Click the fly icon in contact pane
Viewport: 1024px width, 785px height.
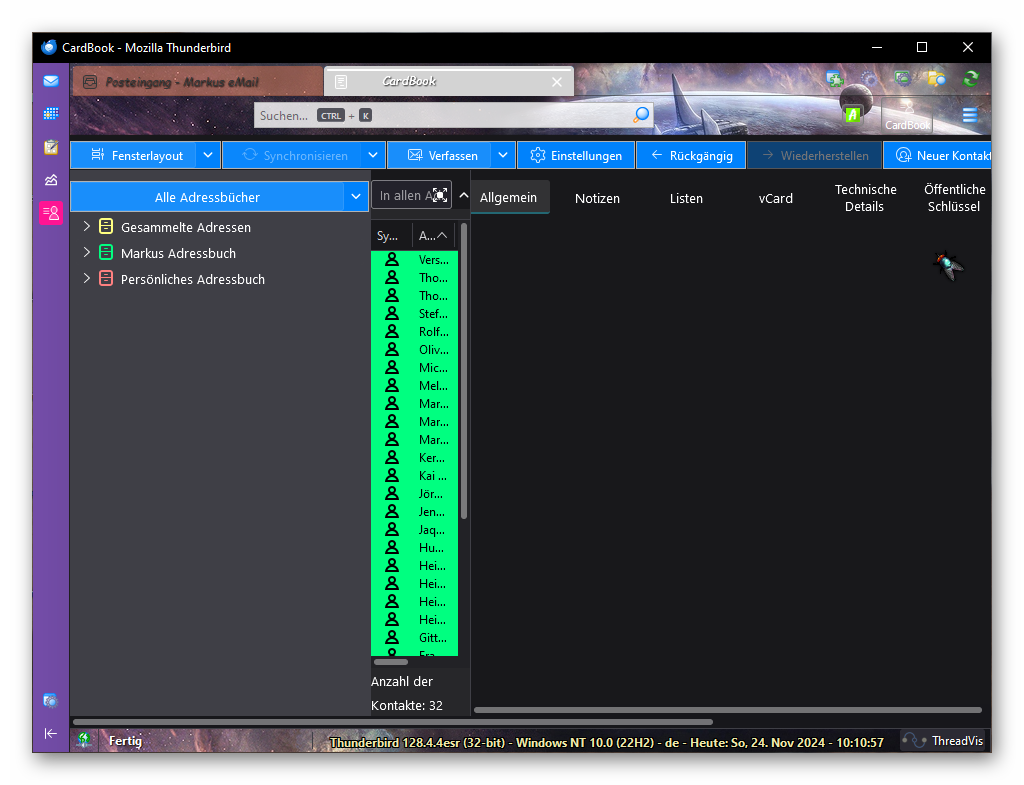click(948, 265)
